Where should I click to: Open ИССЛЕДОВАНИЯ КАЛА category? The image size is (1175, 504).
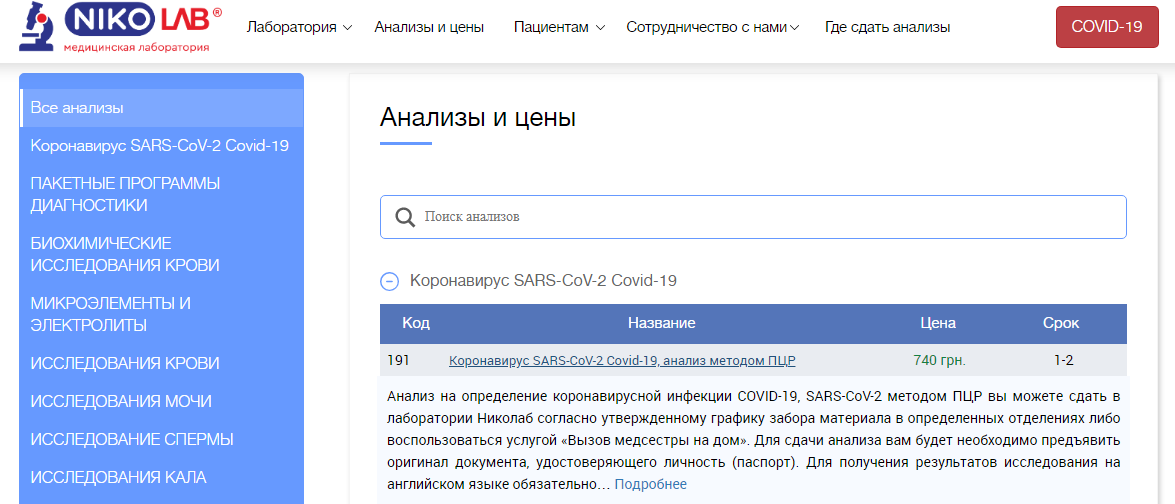click(x=118, y=477)
